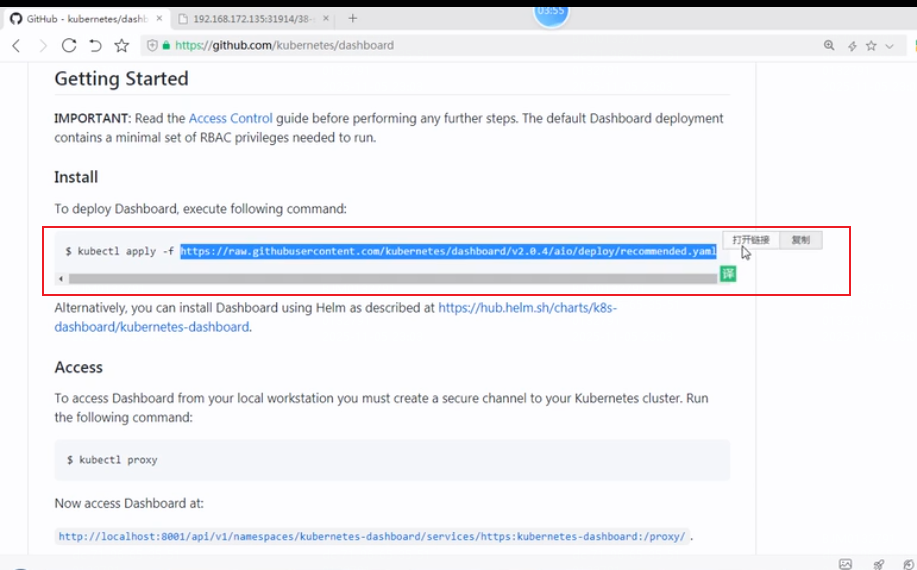Viewport: 917px width, 570px height.
Task: Click the localhost:8001 proxy URL text
Action: [372, 536]
